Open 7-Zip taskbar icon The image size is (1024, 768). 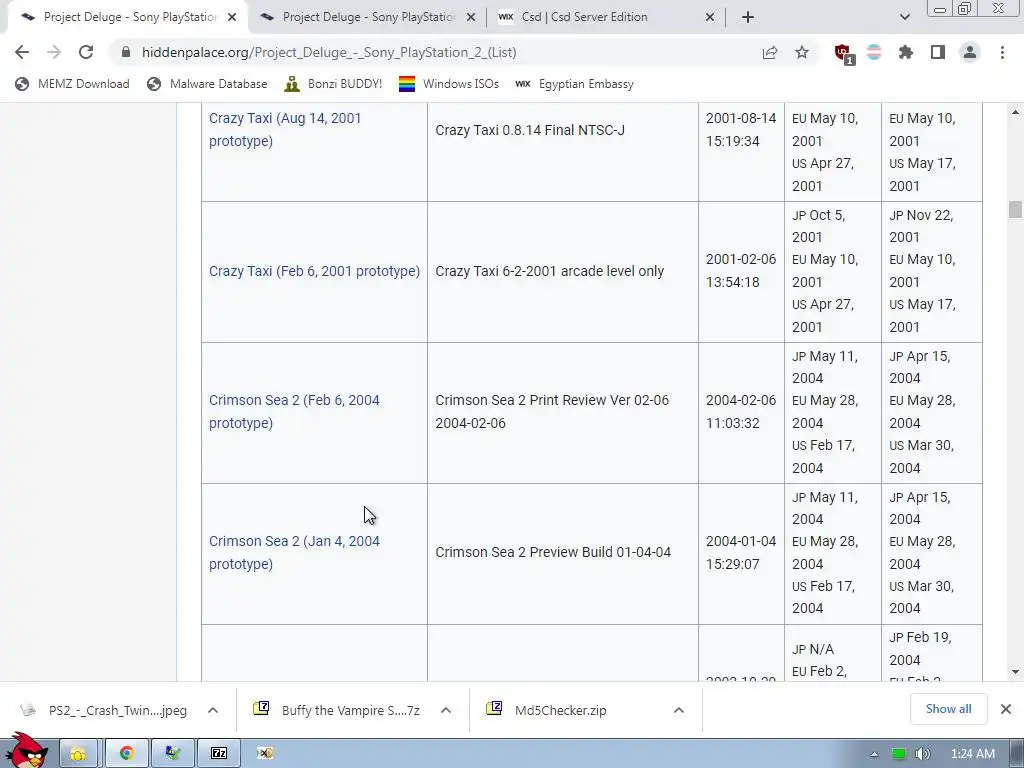(219, 754)
